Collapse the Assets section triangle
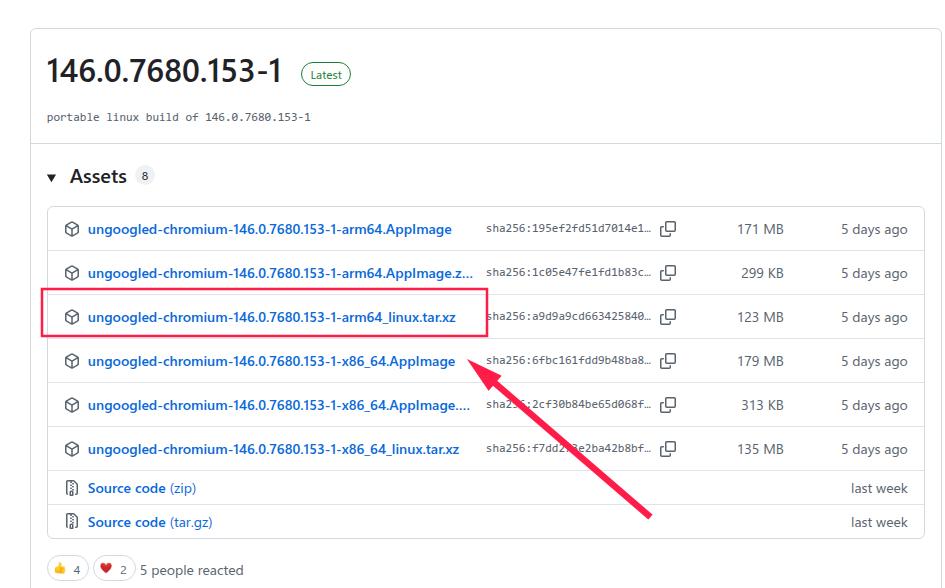This screenshot has width=945, height=588. 52,178
